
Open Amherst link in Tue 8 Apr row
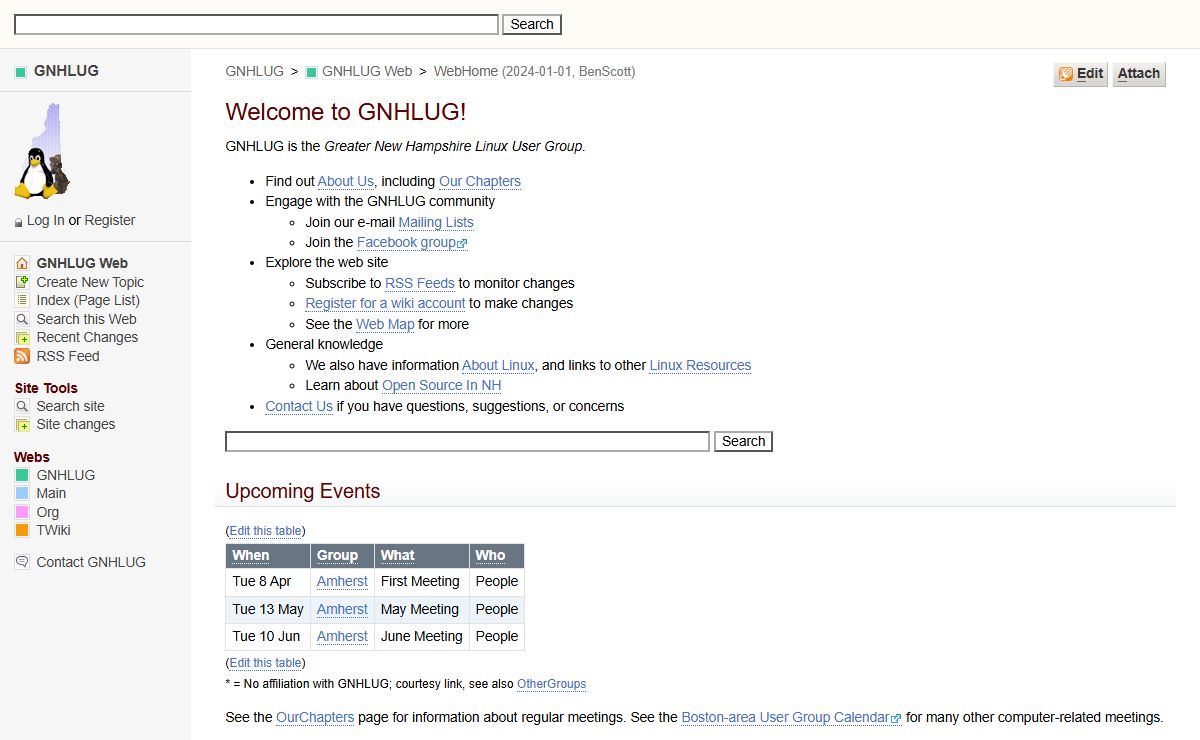click(x=342, y=581)
